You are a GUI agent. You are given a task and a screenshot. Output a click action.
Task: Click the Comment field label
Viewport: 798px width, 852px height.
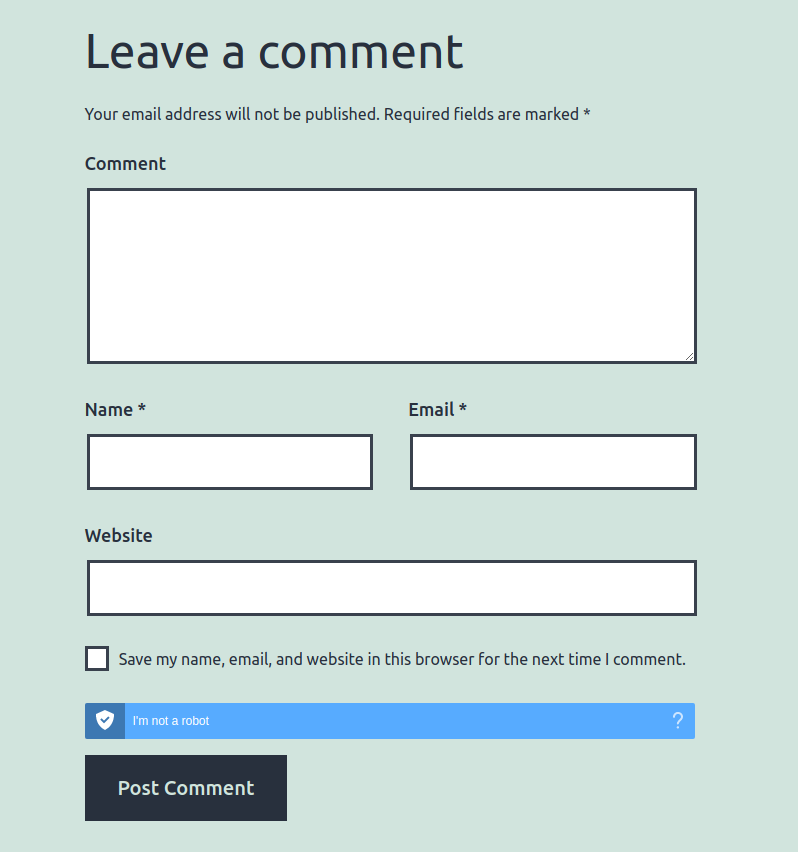pyautogui.click(x=125, y=164)
